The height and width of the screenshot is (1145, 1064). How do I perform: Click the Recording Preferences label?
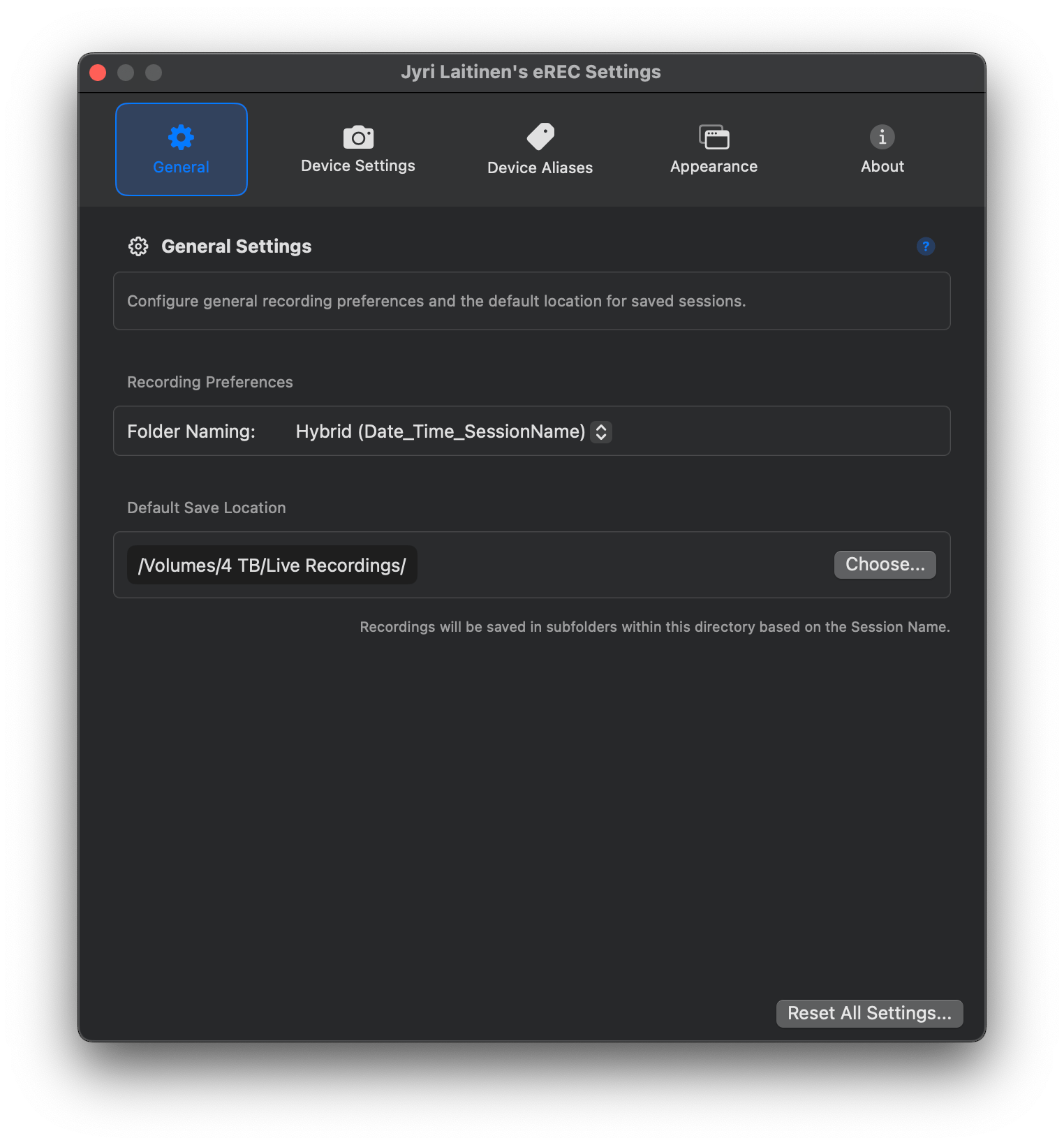coord(210,382)
